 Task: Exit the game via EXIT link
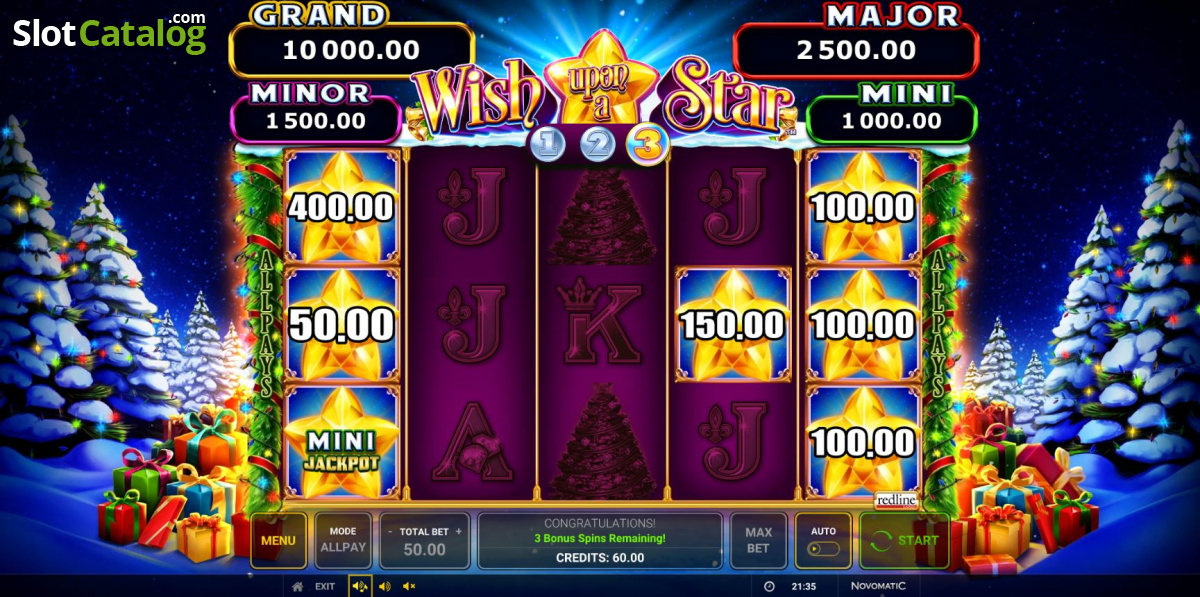[x=325, y=586]
